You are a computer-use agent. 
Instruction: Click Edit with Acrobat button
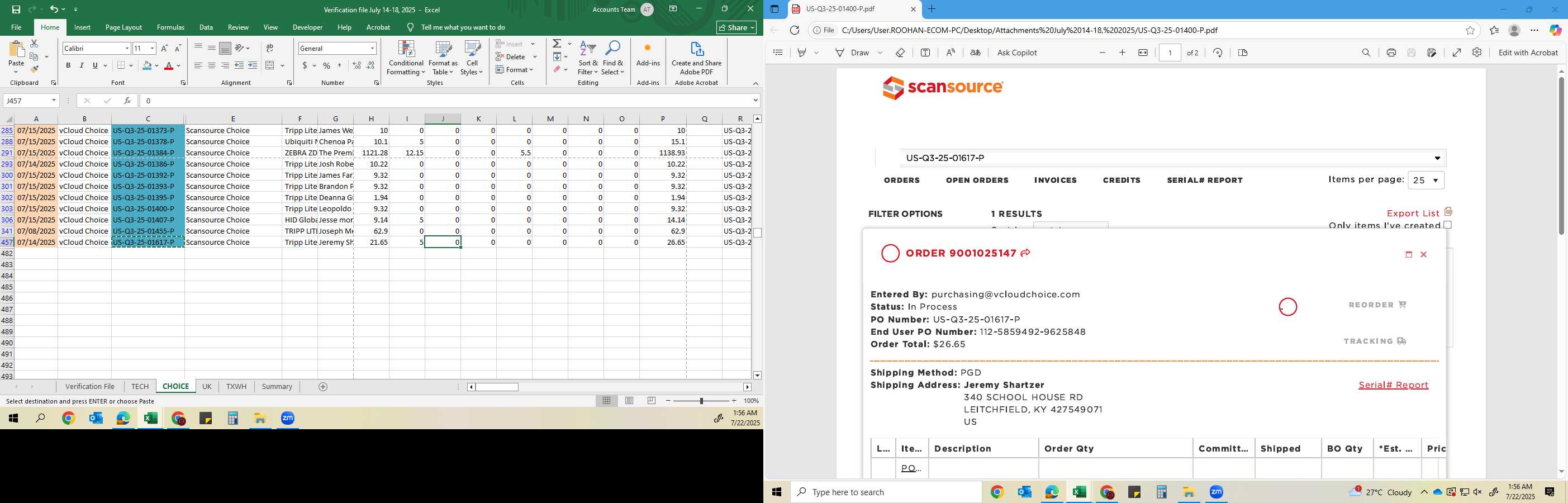point(1528,53)
